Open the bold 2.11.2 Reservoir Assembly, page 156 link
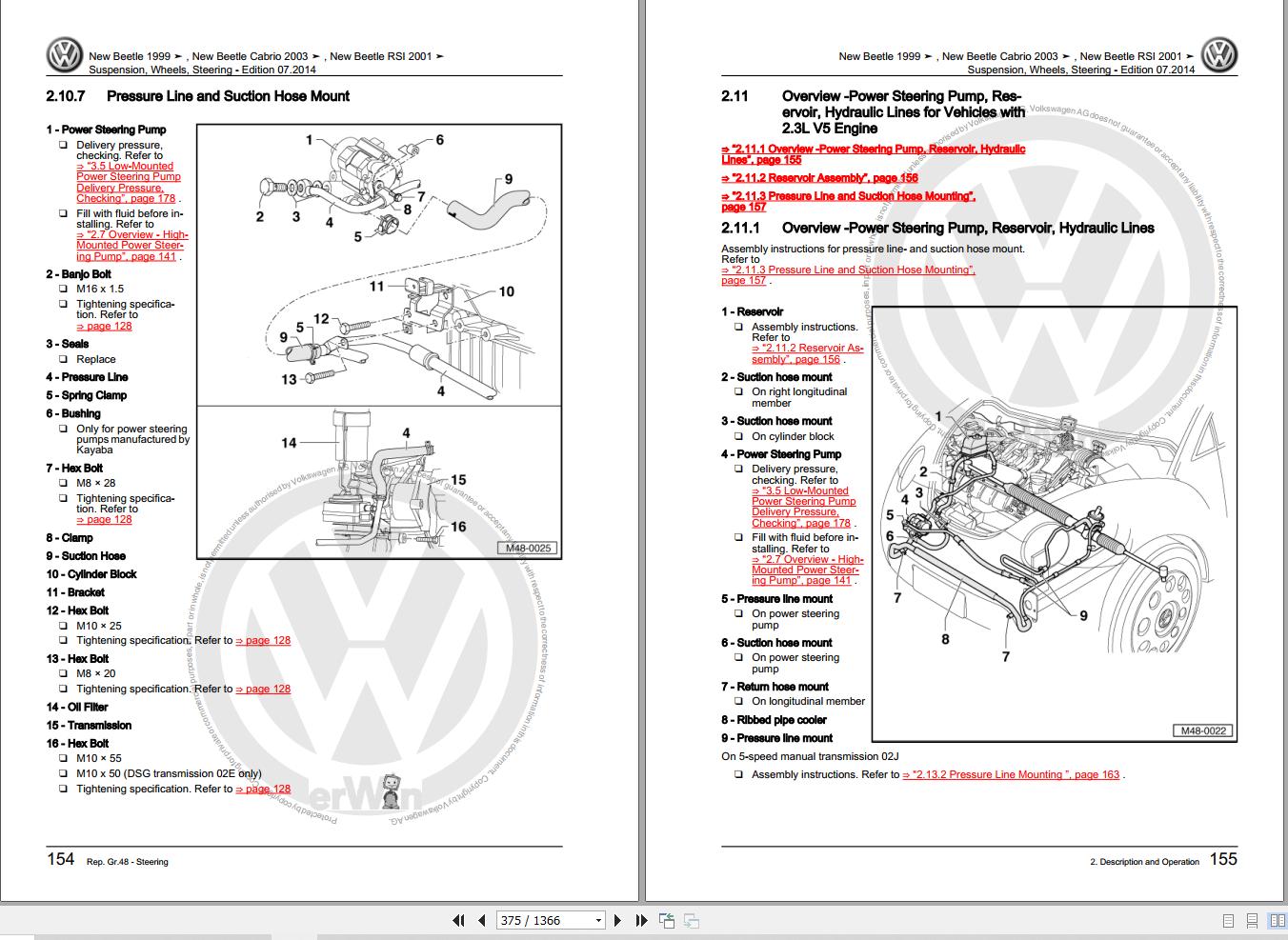This screenshot has height=940, width=1288. 819,178
